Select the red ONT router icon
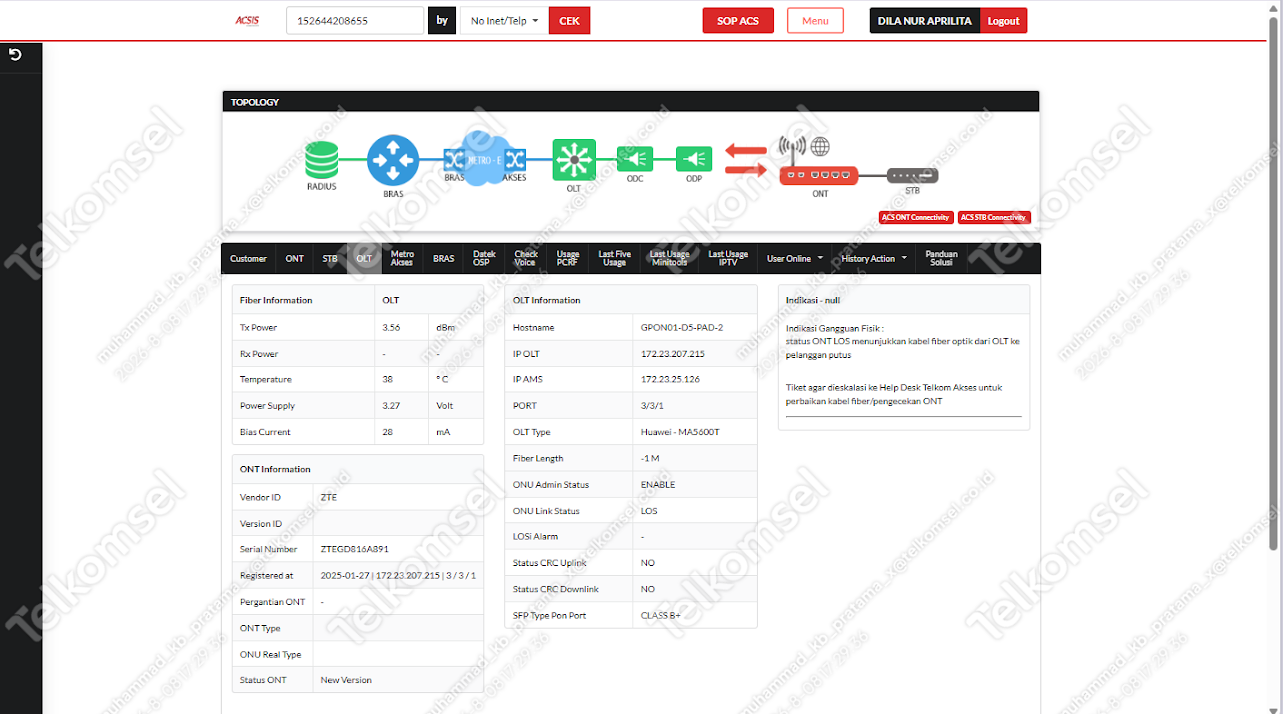 (x=820, y=176)
